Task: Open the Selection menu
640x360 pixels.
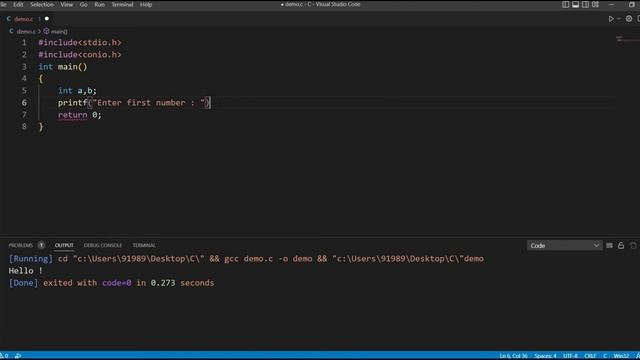Action: tap(42, 4)
